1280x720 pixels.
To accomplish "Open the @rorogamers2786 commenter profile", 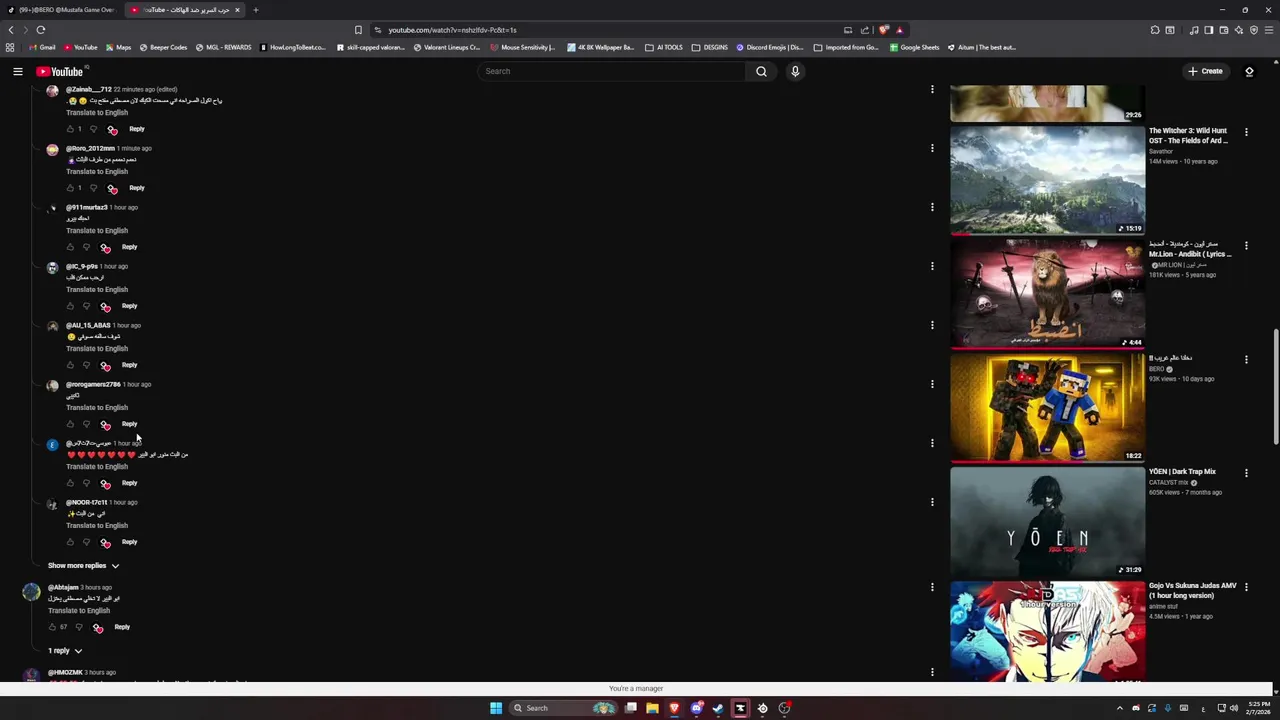I will [x=93, y=384].
